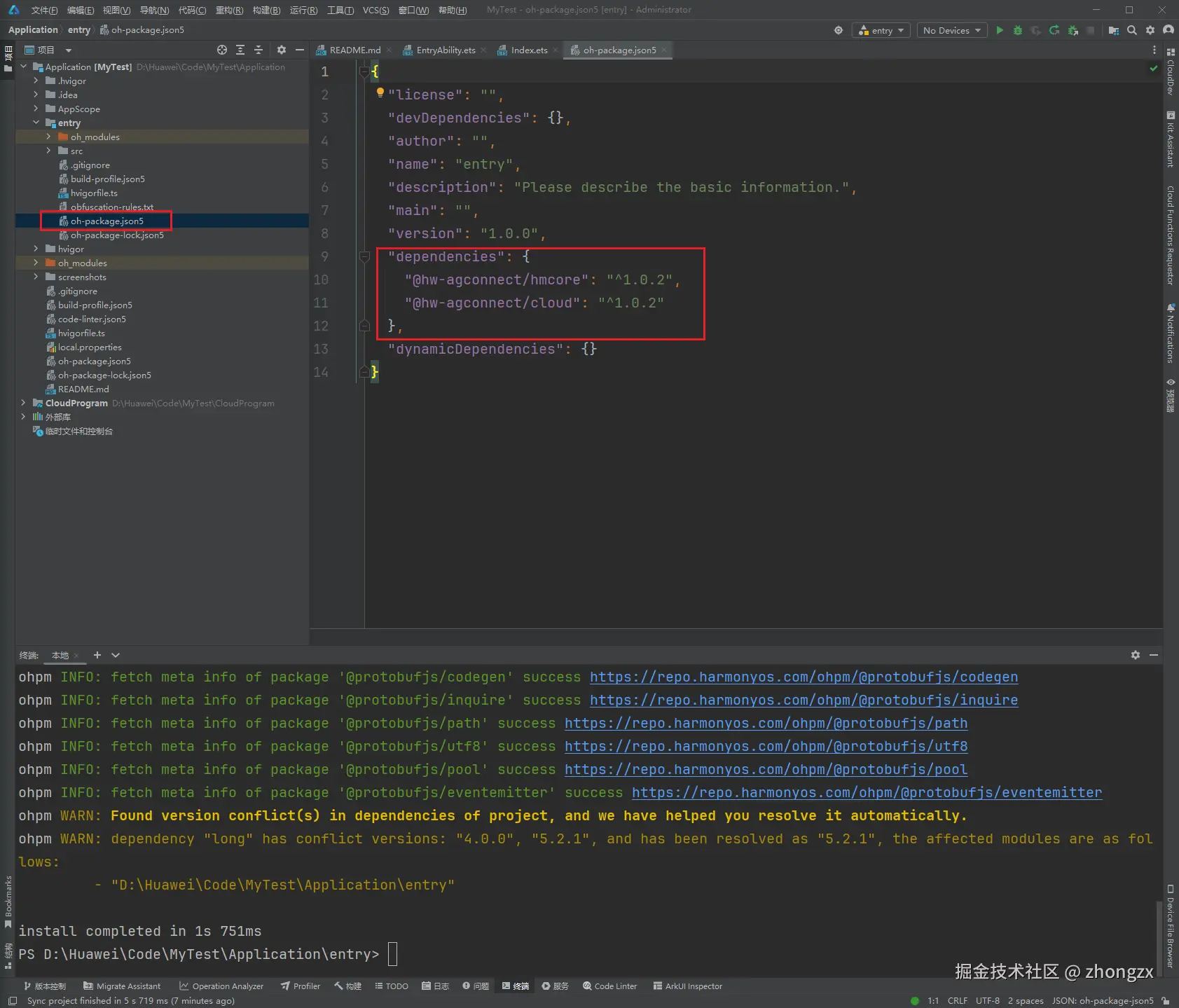Select build-profile.json5 under entry folder
The height and width of the screenshot is (1008, 1179).
point(107,179)
